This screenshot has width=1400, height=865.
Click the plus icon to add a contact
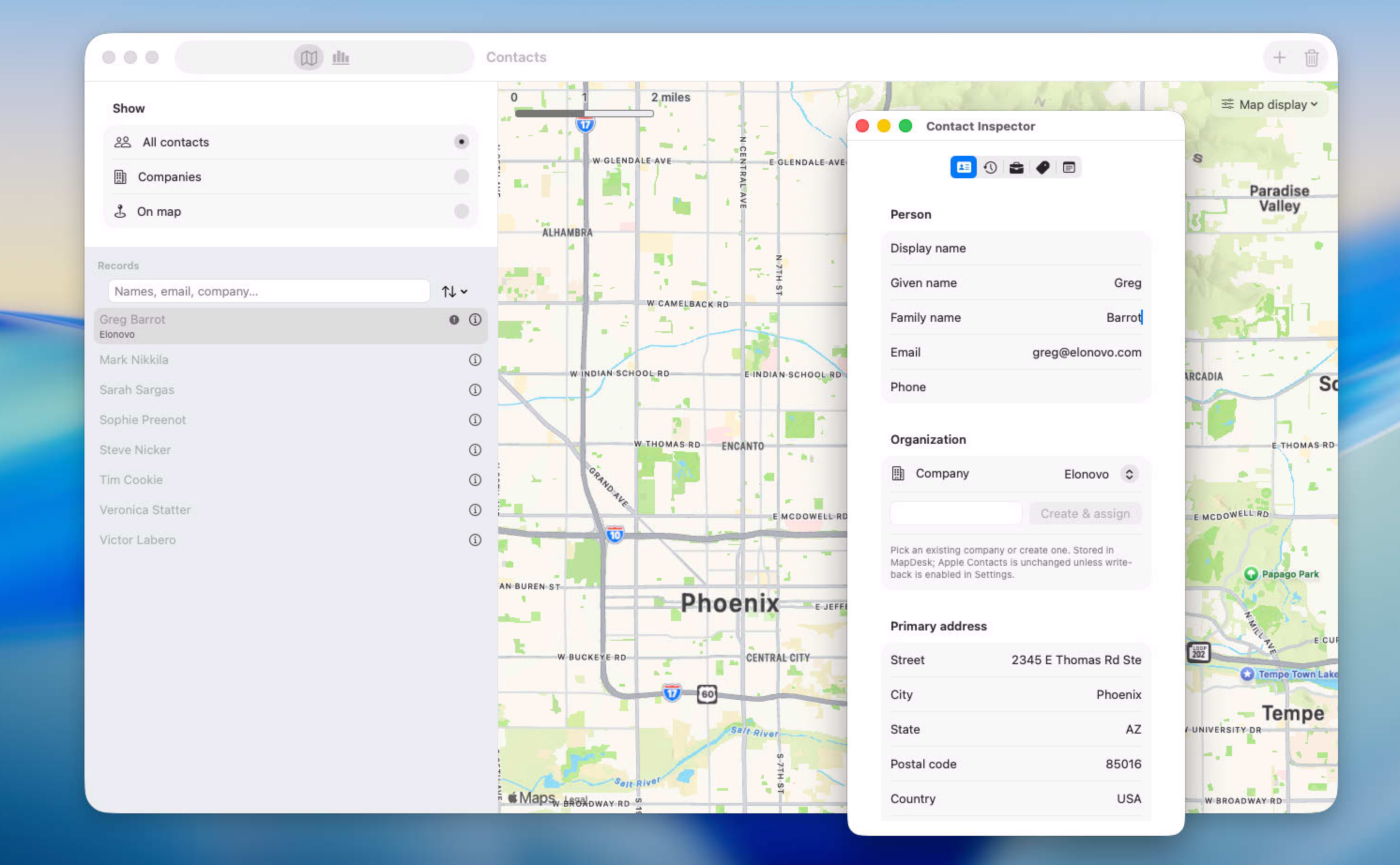tap(1279, 58)
